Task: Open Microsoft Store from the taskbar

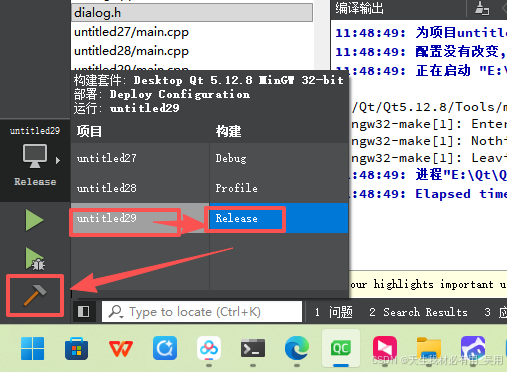Action: [x=76, y=349]
